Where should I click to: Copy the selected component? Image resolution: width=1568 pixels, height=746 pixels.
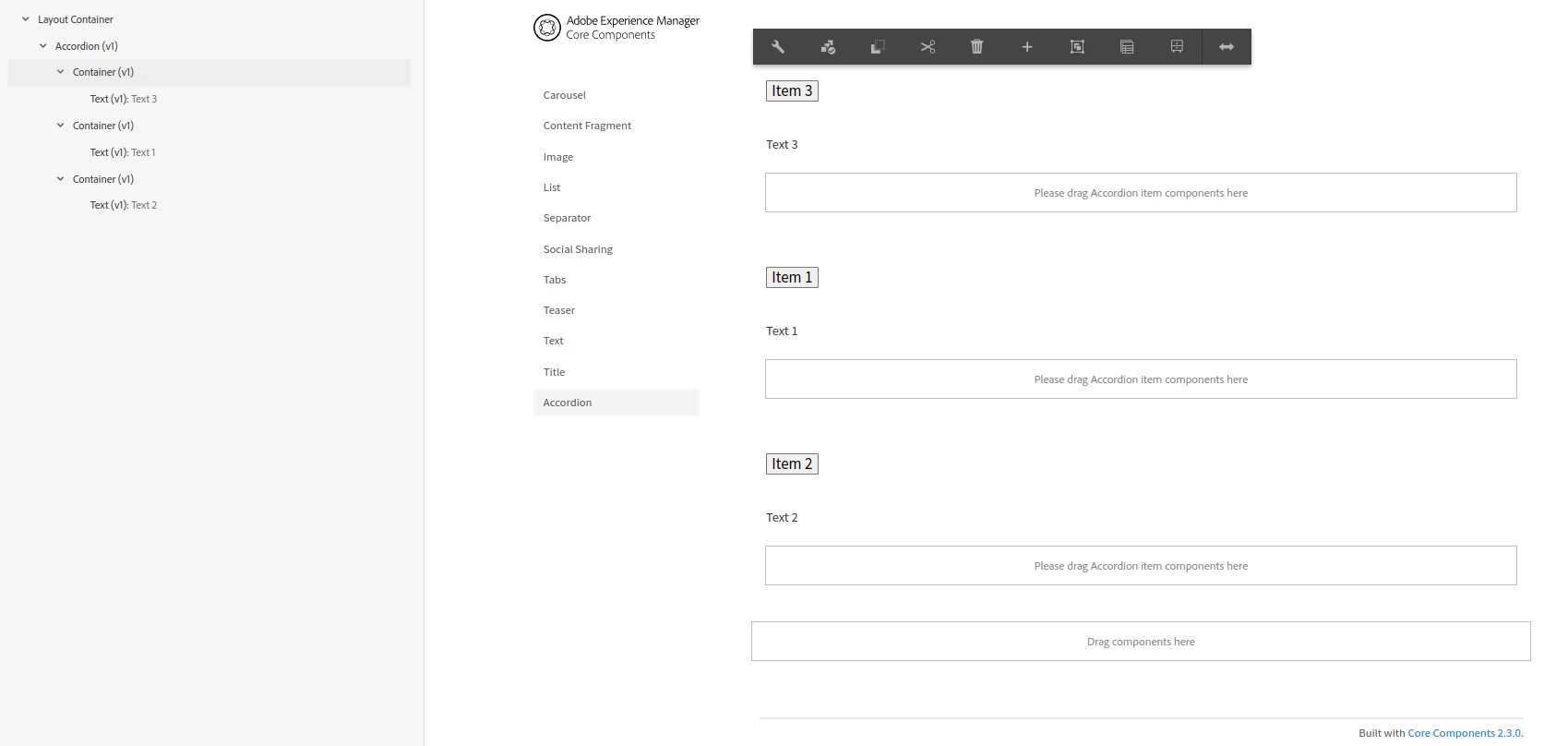[878, 47]
